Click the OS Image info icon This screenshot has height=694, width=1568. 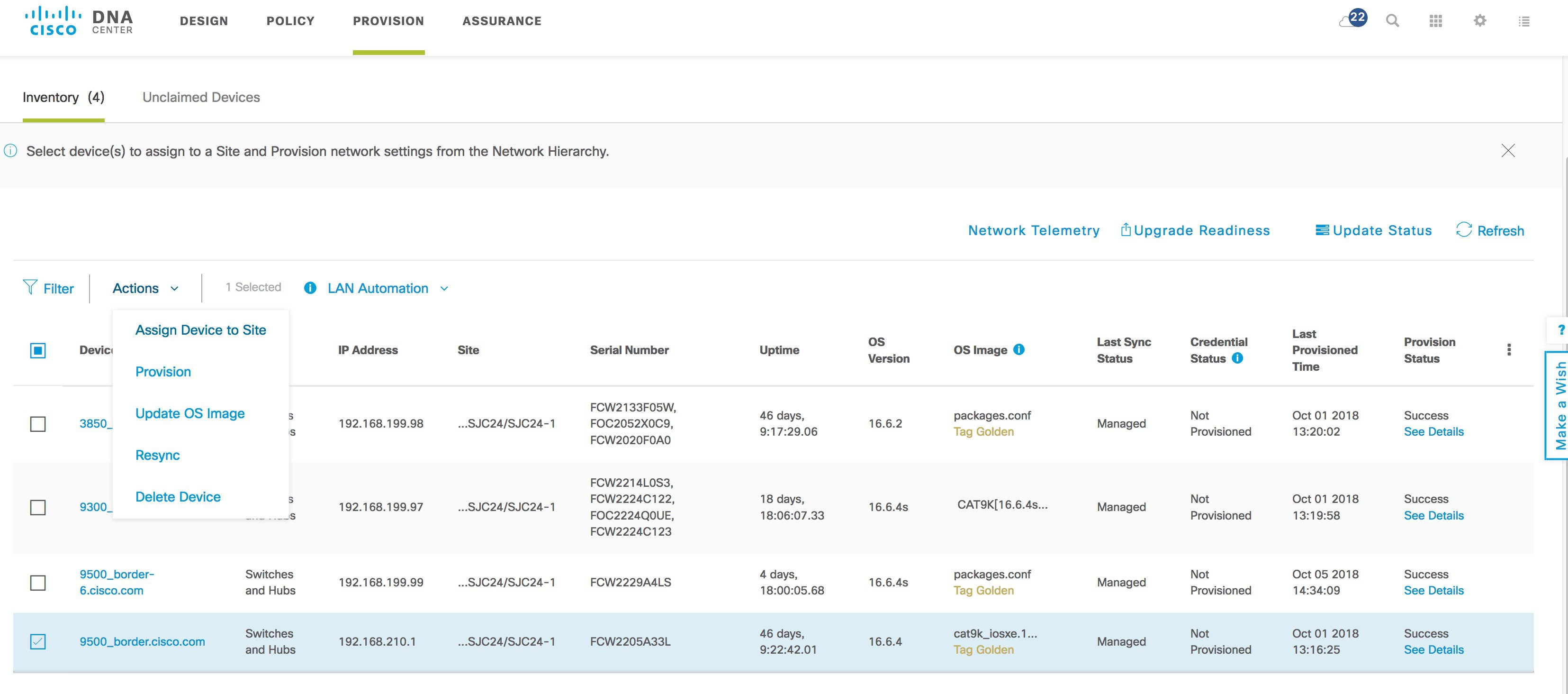(x=1019, y=349)
